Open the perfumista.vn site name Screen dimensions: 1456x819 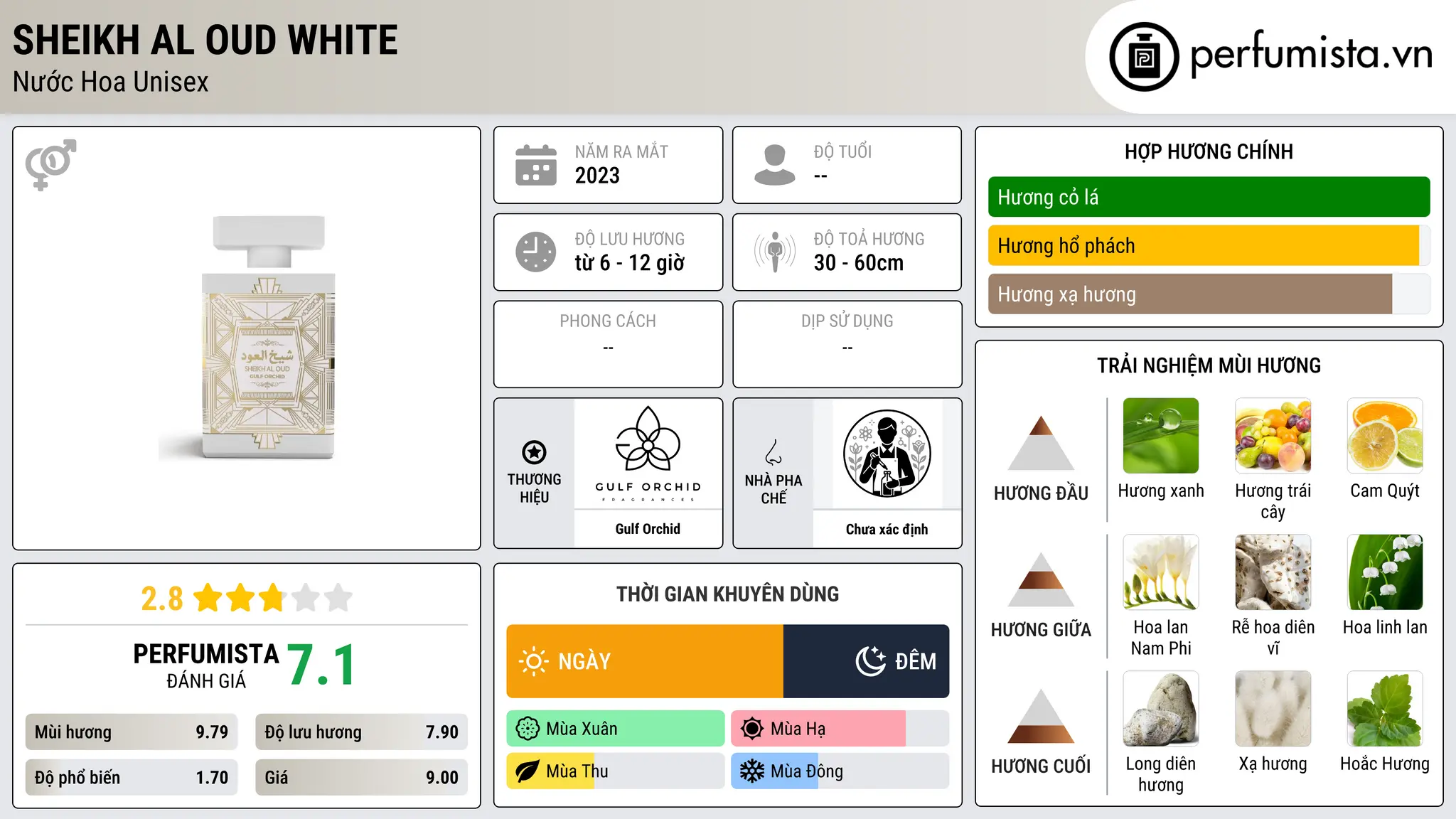click(x=1311, y=54)
